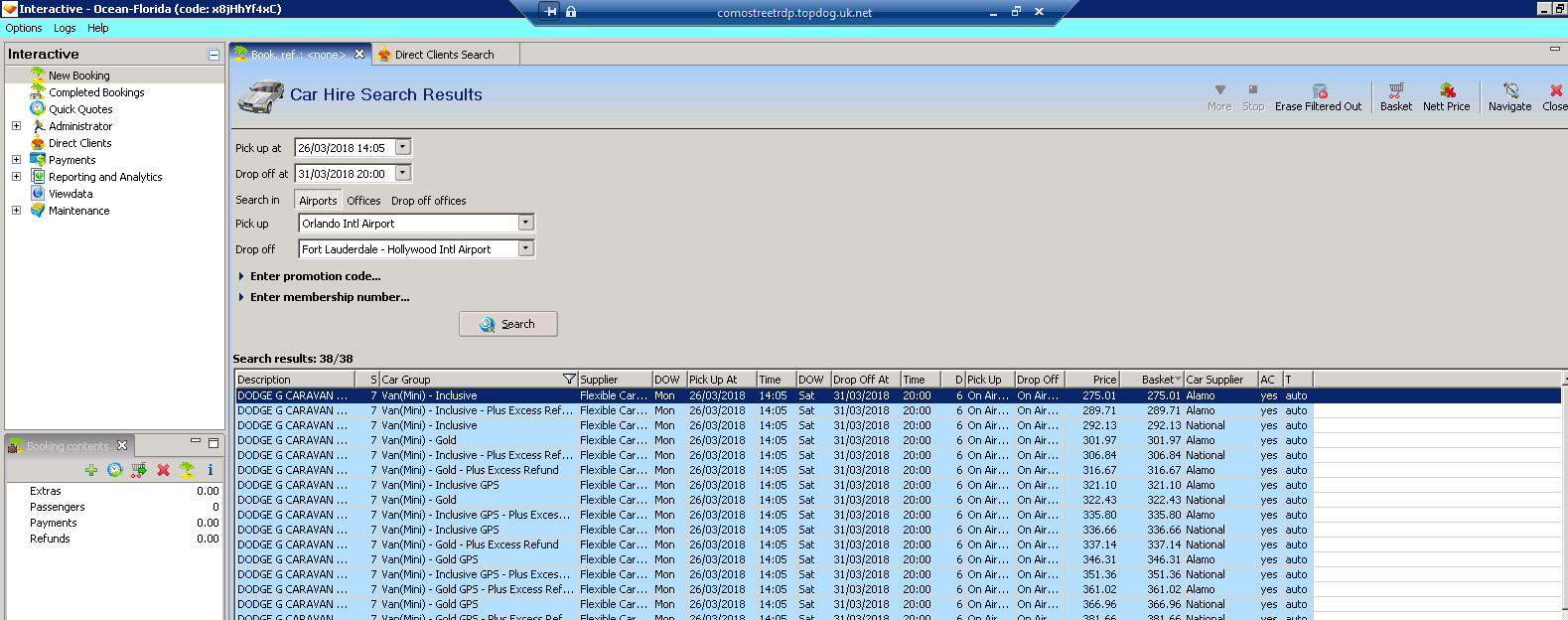Close the Booking contents tab

(122, 445)
